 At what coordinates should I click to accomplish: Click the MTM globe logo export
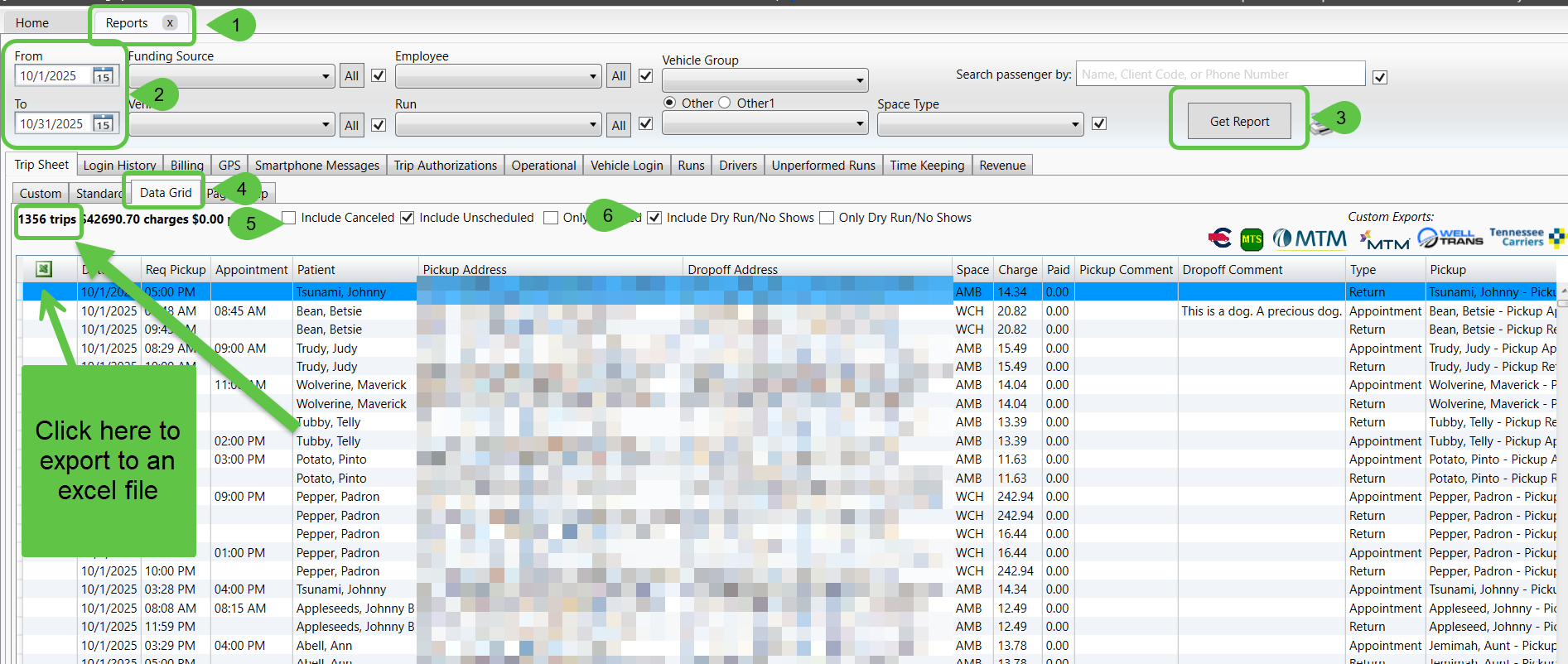coord(1309,238)
